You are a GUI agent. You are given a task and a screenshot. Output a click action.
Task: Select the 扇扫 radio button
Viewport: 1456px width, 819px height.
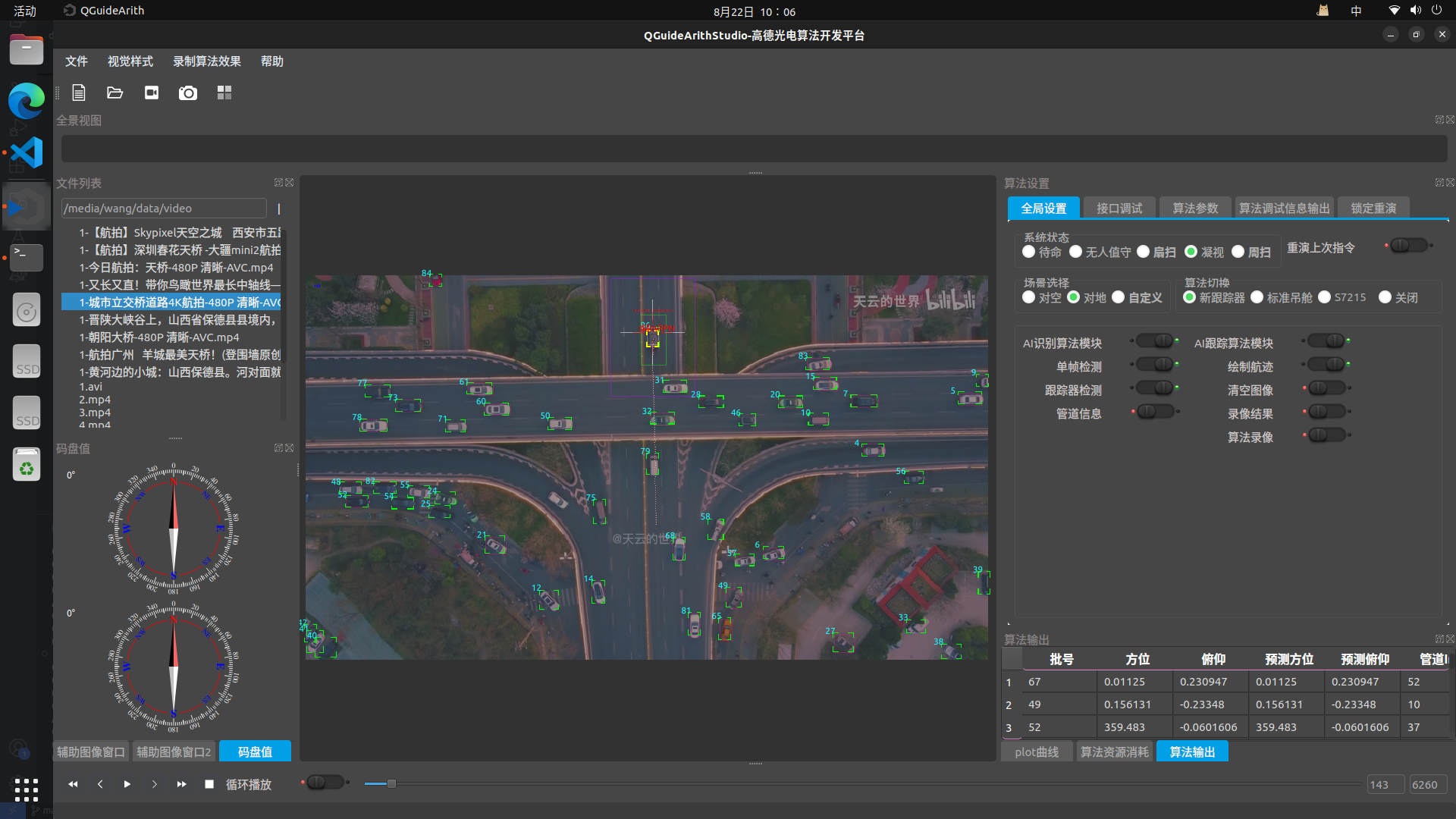(1144, 252)
